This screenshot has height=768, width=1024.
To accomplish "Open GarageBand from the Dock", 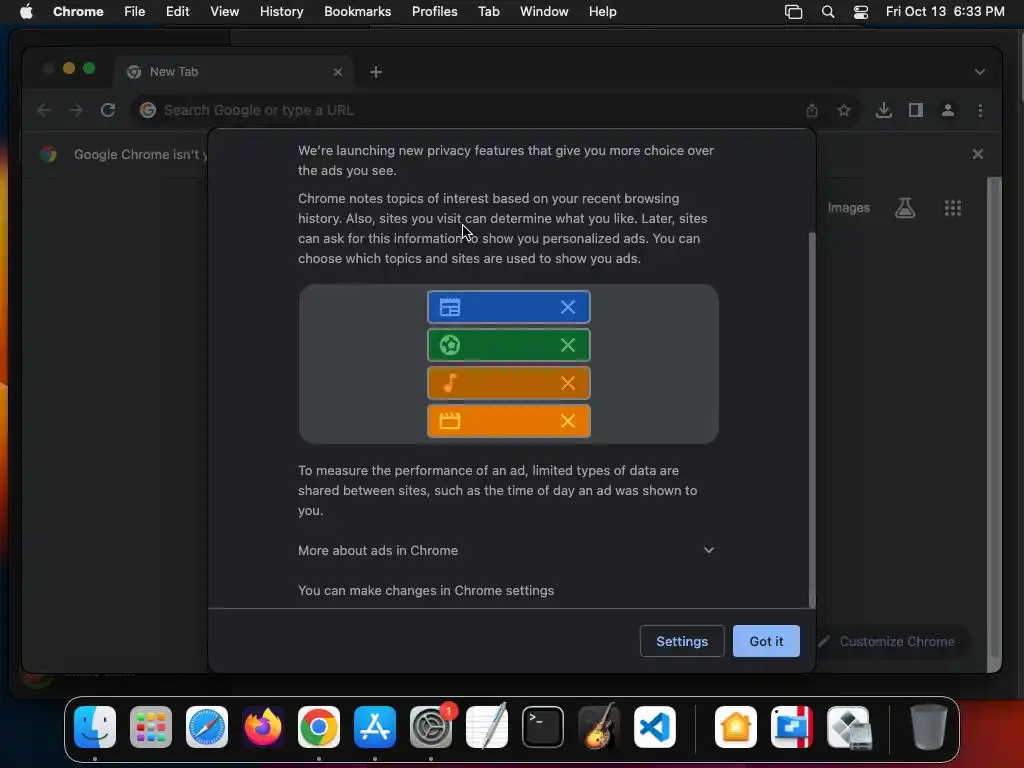I will [x=599, y=727].
